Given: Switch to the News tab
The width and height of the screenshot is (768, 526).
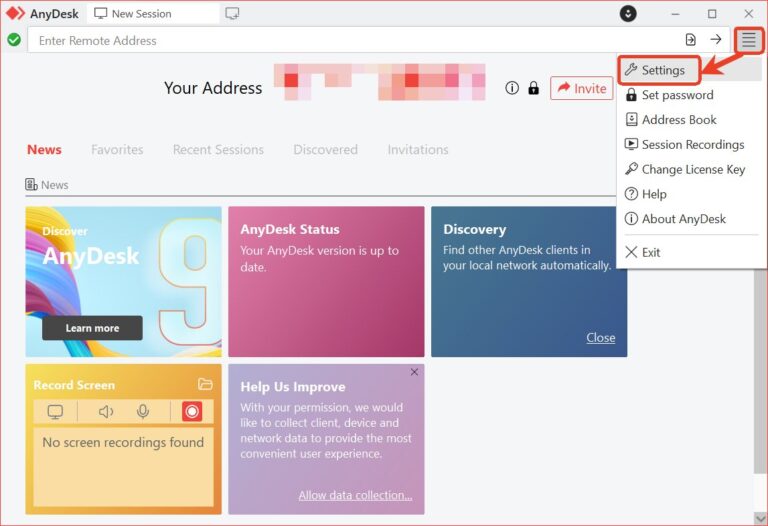Looking at the screenshot, I should [44, 149].
